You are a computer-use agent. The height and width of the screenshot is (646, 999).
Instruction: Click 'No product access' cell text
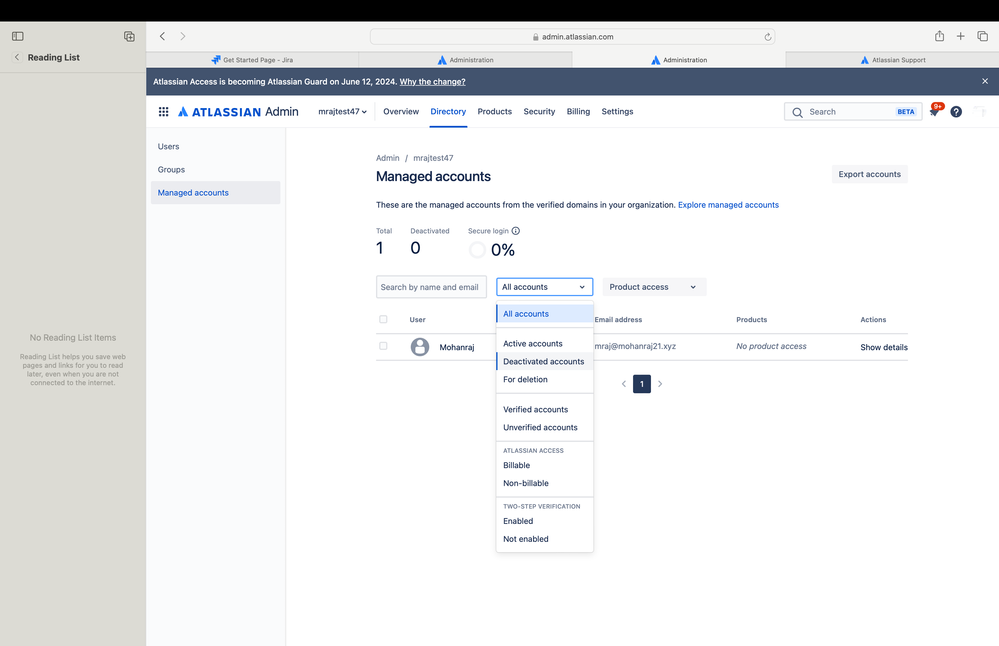[x=771, y=347]
